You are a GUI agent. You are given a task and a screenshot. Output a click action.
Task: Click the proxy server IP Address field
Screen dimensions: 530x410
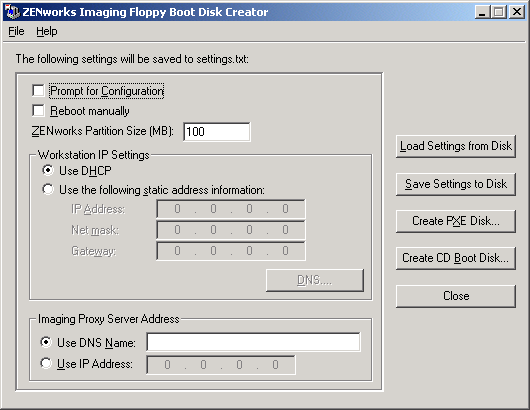[x=221, y=365]
